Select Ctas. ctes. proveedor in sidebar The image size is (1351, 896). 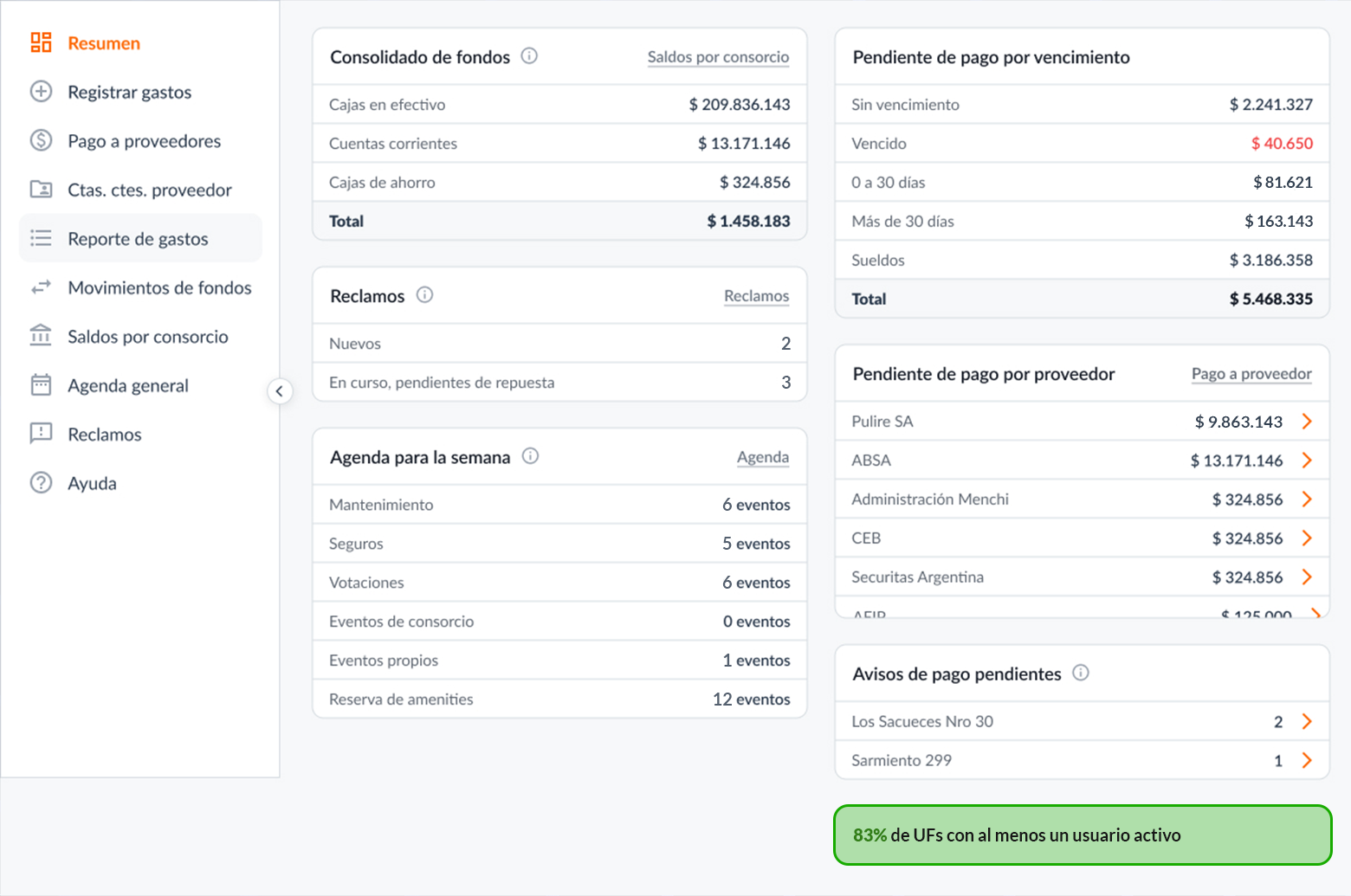149,190
